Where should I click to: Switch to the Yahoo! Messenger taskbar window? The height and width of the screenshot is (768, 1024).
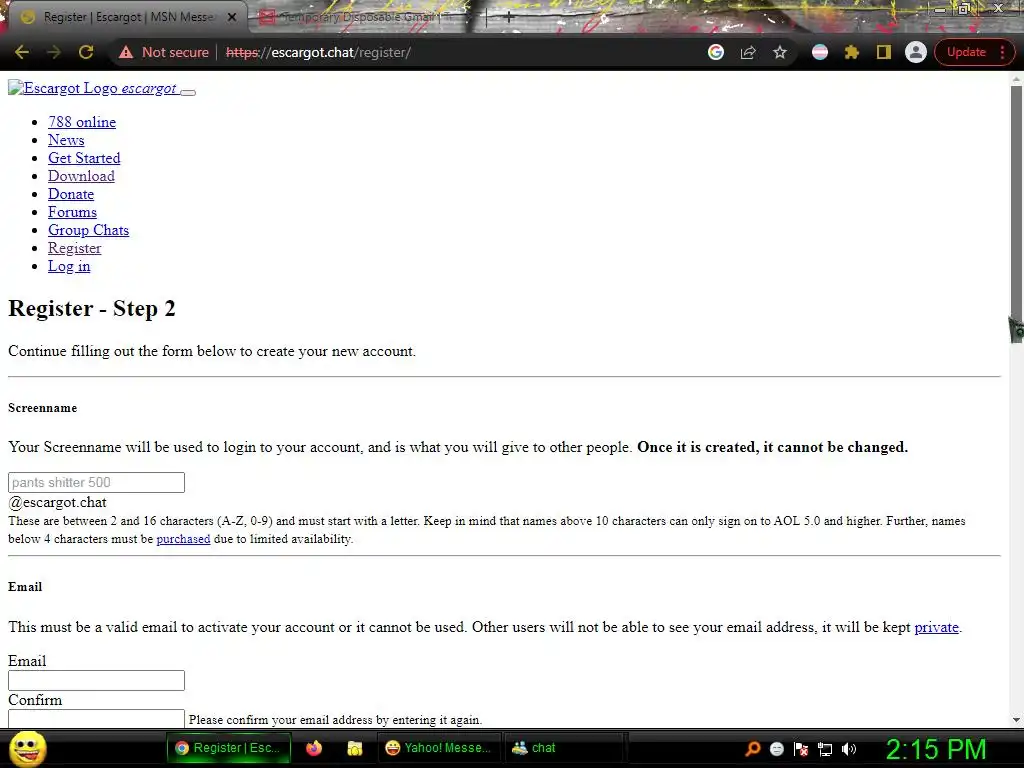point(439,748)
